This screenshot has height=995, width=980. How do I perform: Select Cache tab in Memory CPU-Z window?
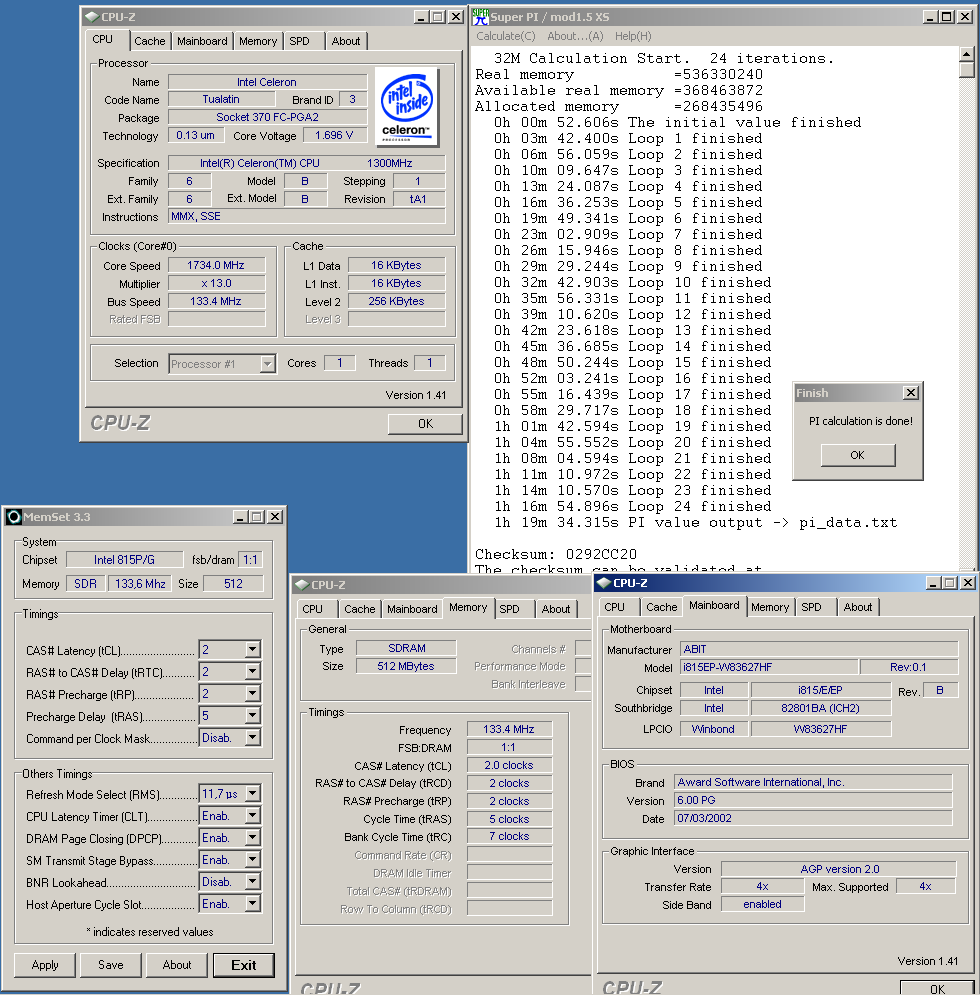360,609
